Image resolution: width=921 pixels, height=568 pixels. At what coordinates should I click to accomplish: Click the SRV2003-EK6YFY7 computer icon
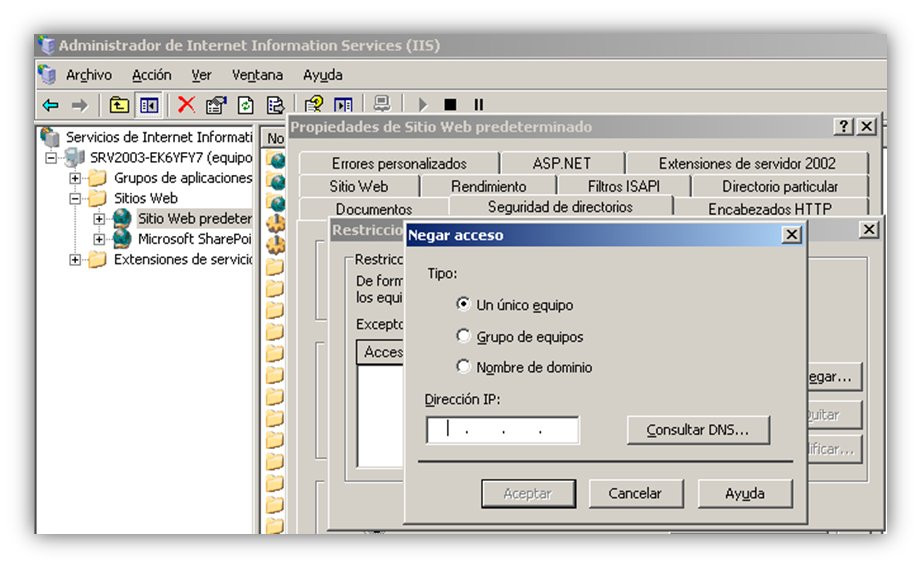pos(75,157)
